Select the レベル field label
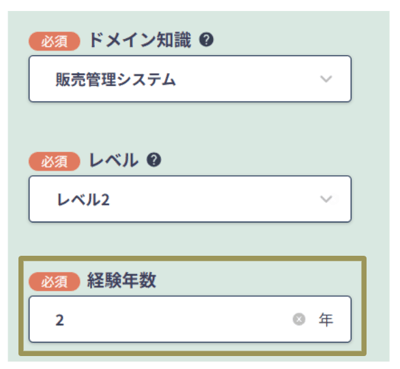This screenshot has height=369, width=400. point(113,160)
